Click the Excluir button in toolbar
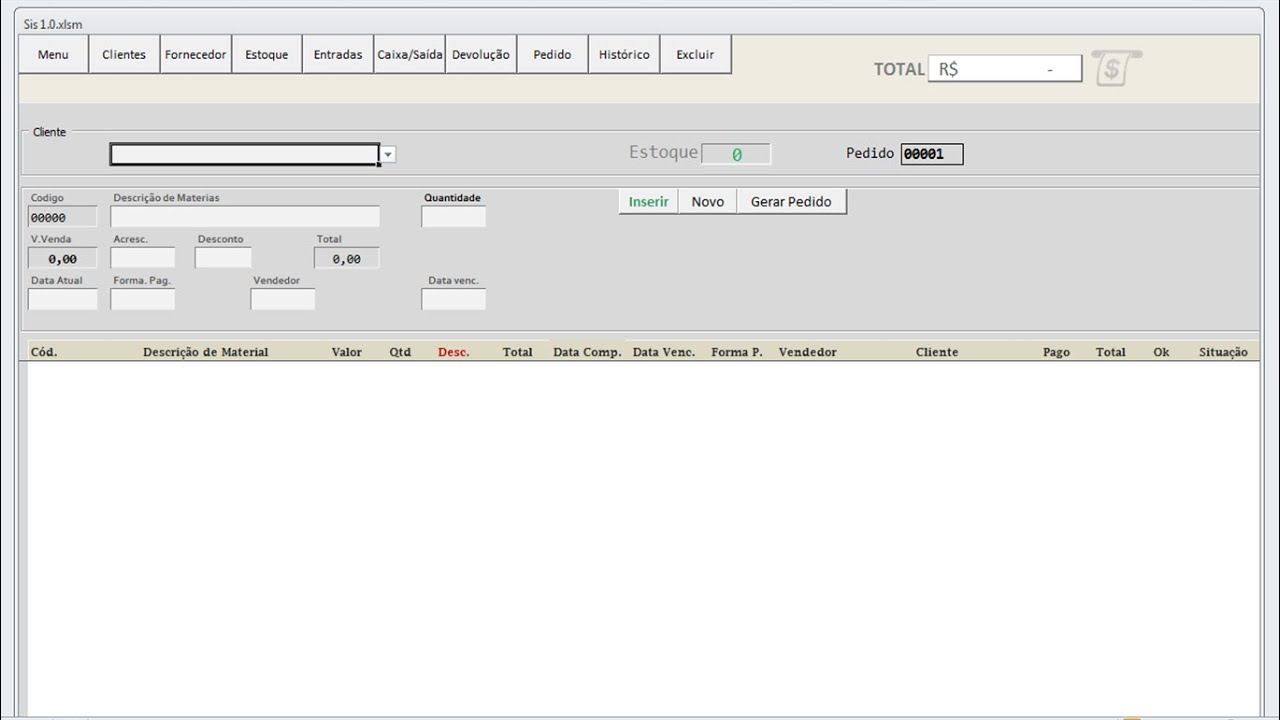The height and width of the screenshot is (720, 1280). 695,55
